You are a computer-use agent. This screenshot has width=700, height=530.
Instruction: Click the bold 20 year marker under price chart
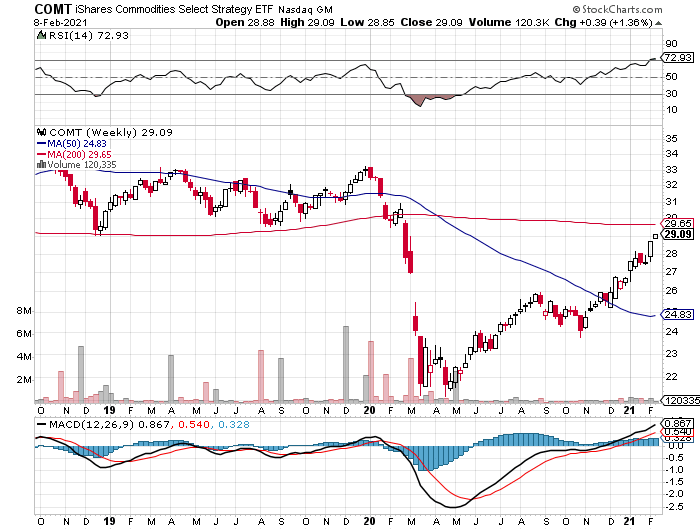pyautogui.click(x=369, y=410)
